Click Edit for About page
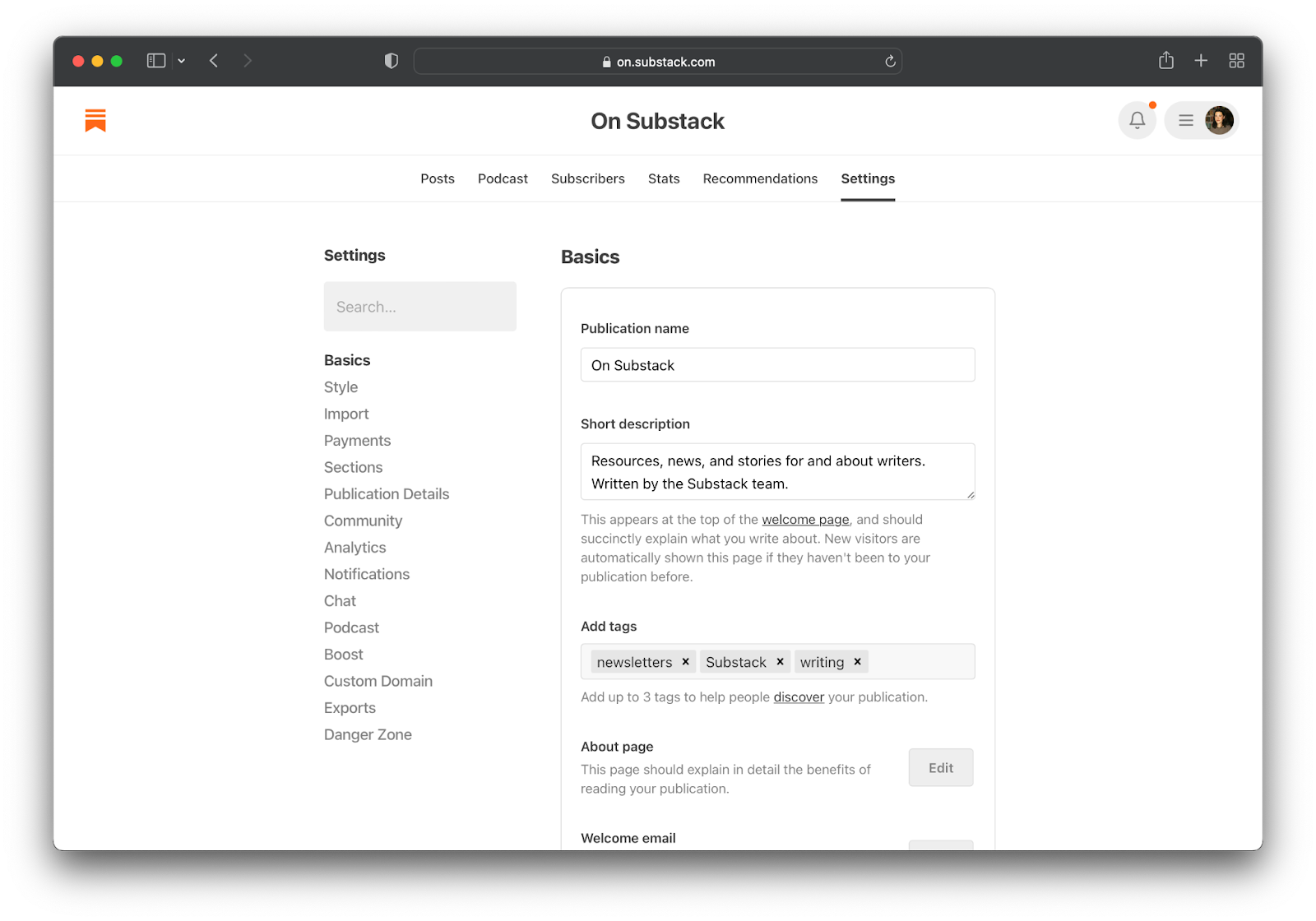 (941, 767)
